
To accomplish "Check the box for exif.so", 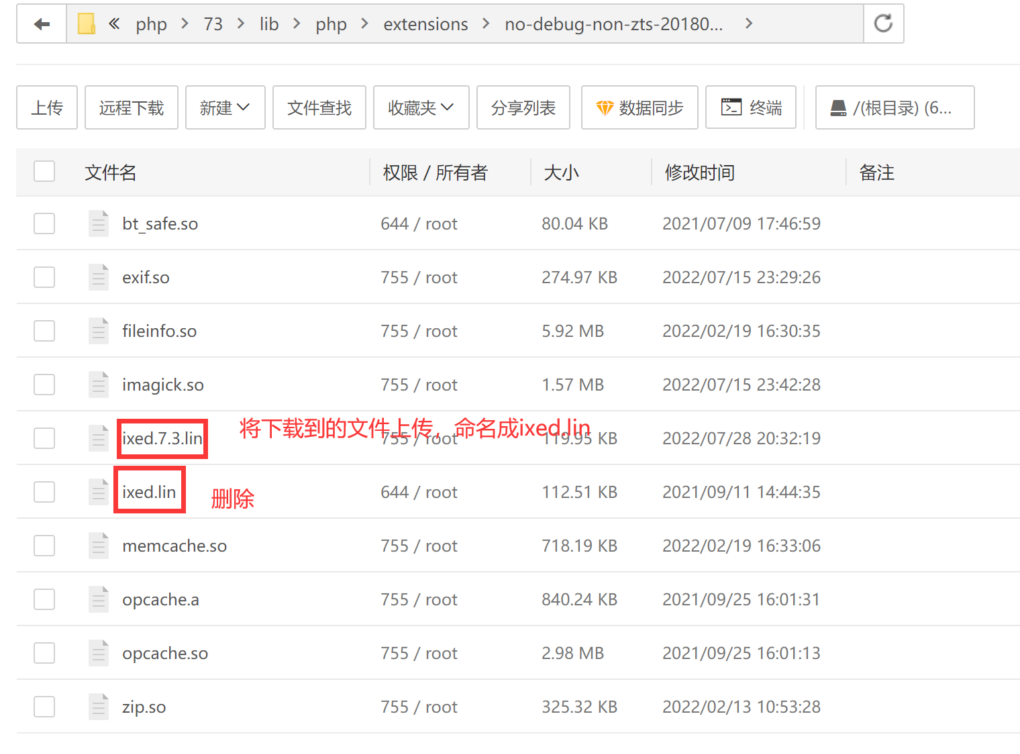I will 44,277.
